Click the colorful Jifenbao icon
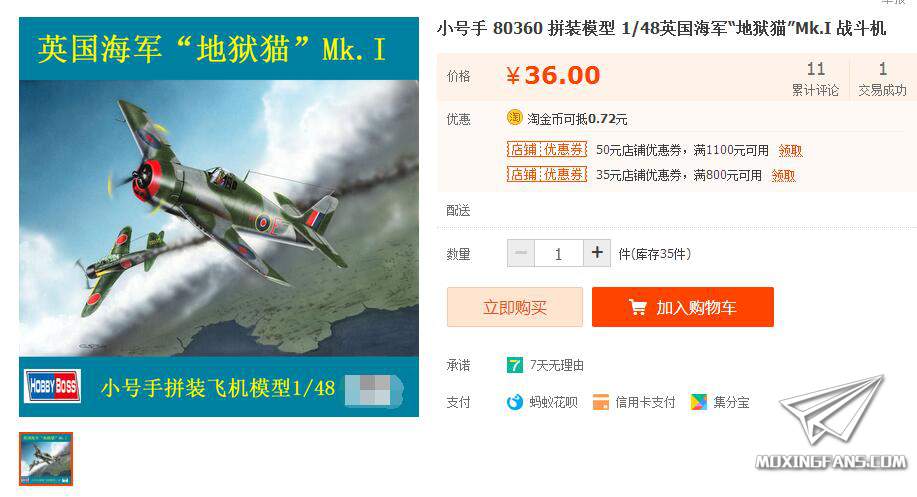This screenshot has width=917, height=497. (698, 402)
